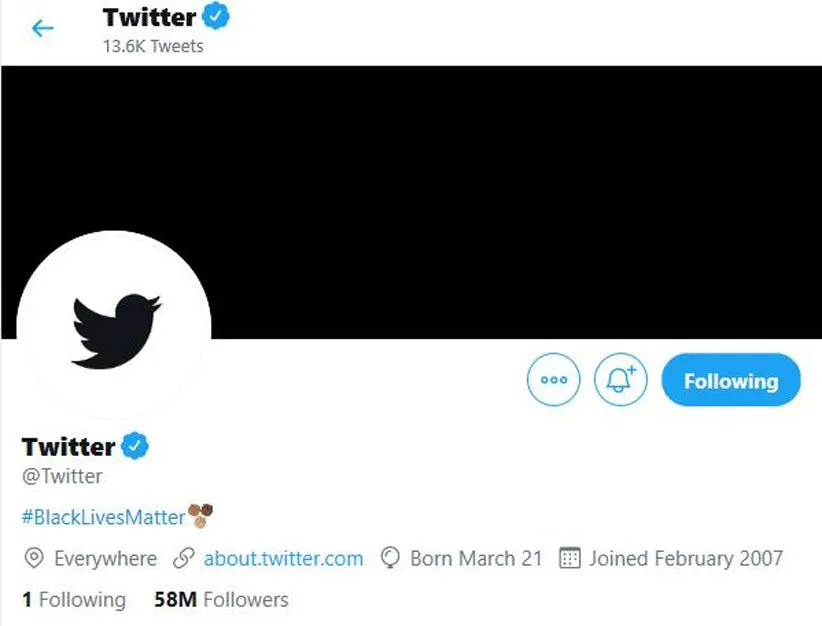Click the verified badge beside the profile name

pos(135,445)
